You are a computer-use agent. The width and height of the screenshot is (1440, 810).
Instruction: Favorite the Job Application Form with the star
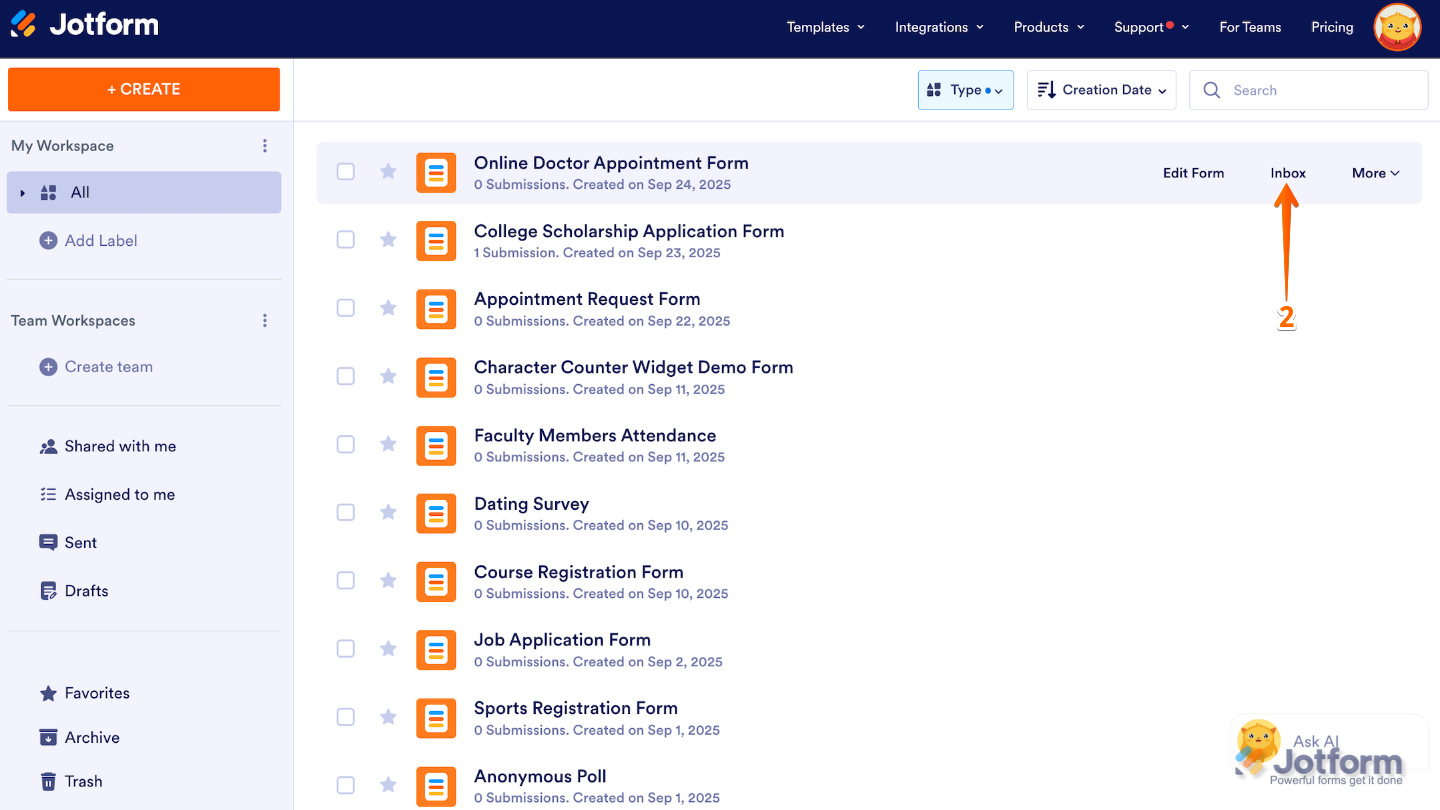[x=388, y=648]
